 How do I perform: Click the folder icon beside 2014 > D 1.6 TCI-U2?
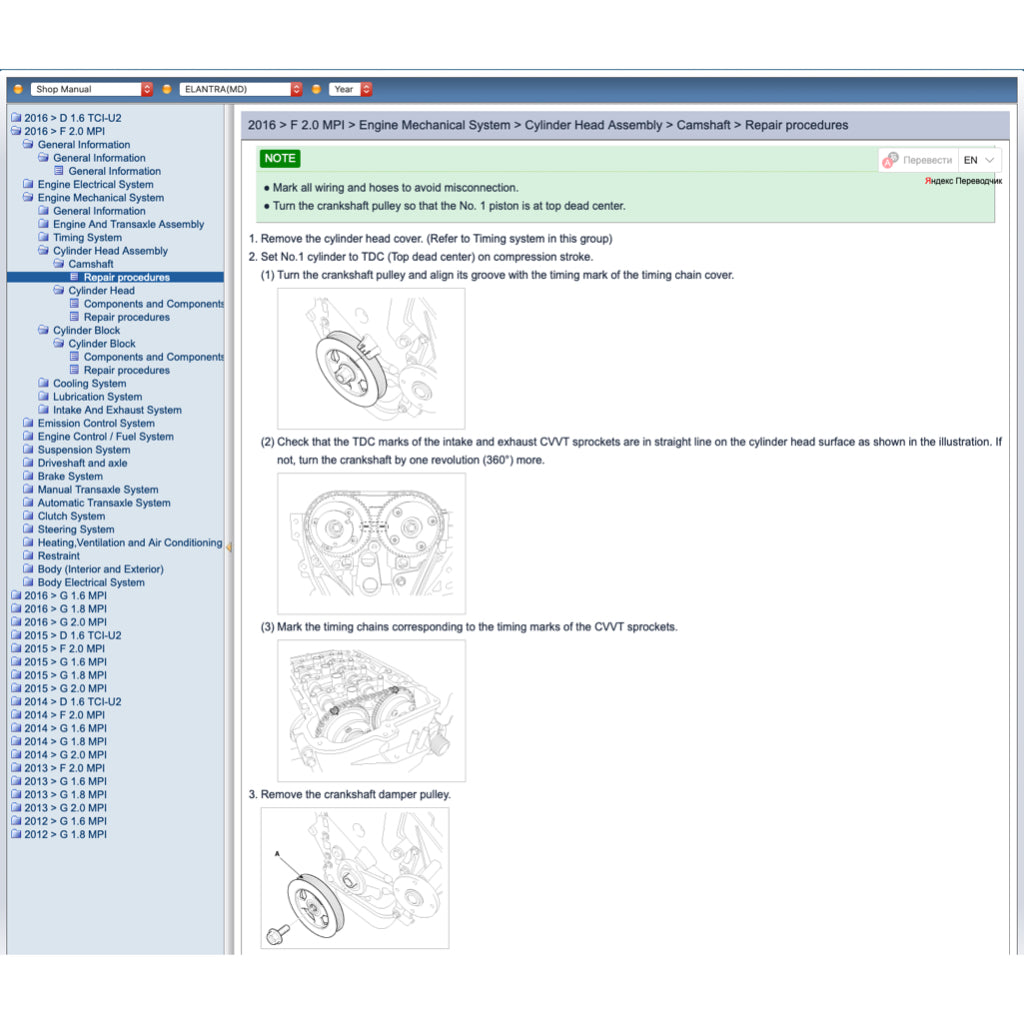(15, 702)
